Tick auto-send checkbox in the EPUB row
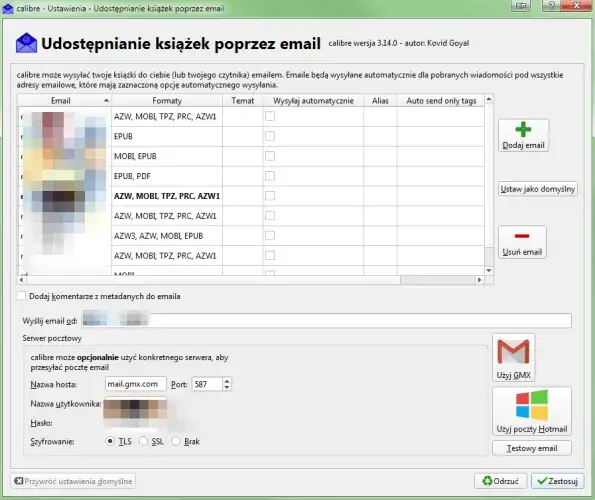This screenshot has width=595, height=500. coord(270,136)
